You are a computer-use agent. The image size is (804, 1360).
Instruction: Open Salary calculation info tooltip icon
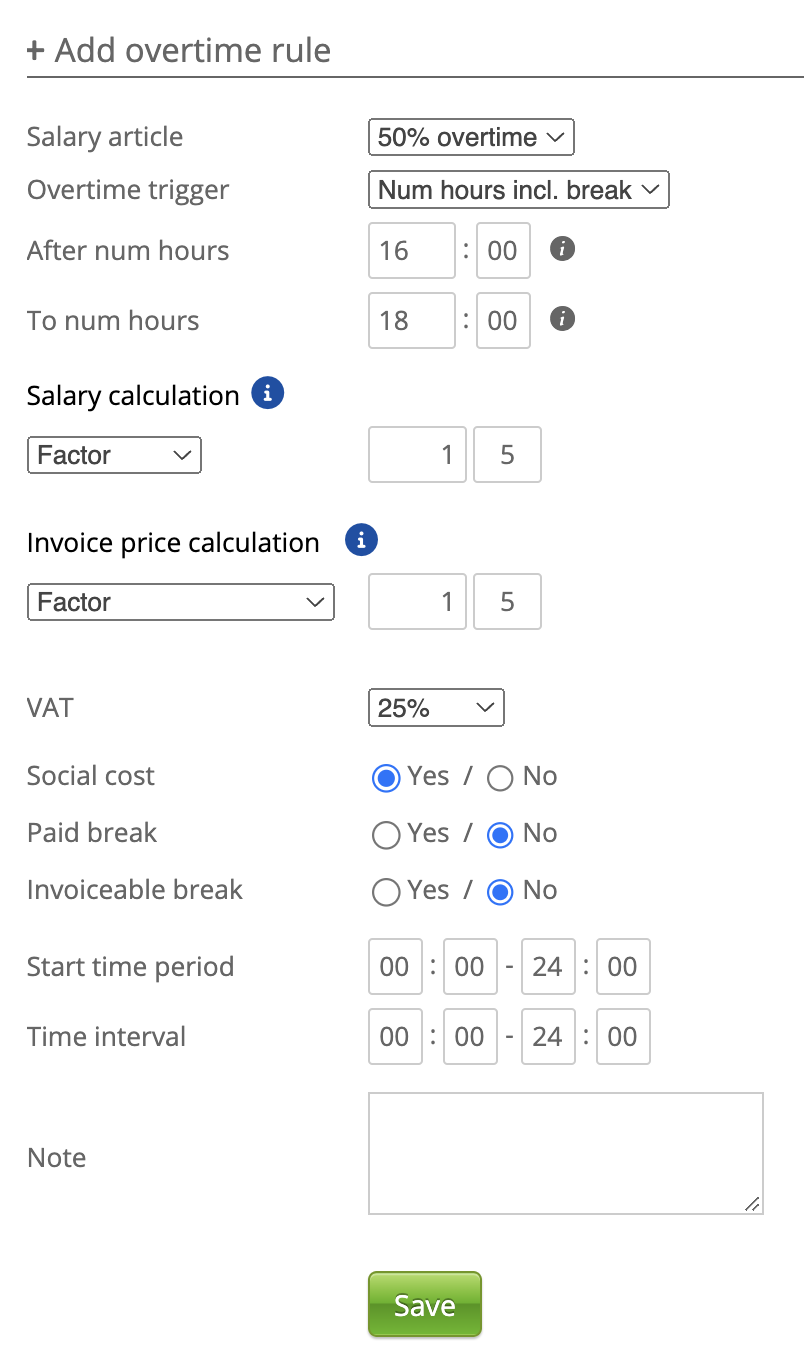point(267,394)
